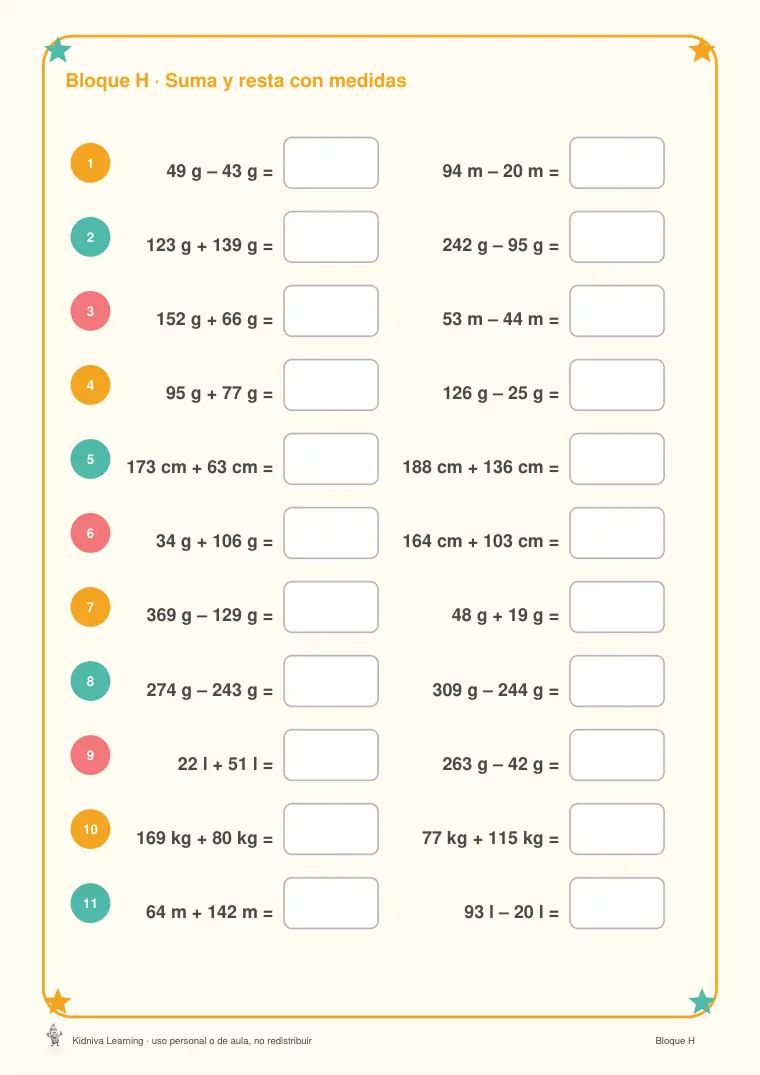Click the orange number 1 circle

[90, 163]
